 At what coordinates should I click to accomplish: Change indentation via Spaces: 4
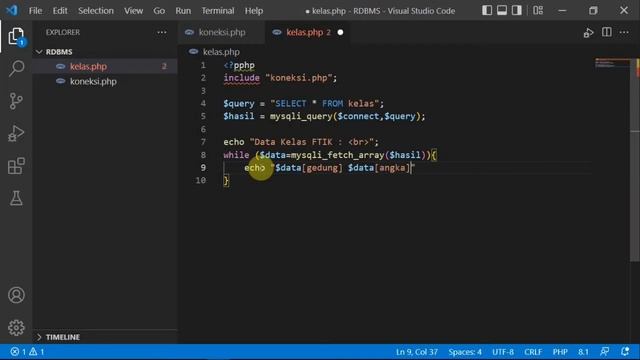tap(465, 352)
